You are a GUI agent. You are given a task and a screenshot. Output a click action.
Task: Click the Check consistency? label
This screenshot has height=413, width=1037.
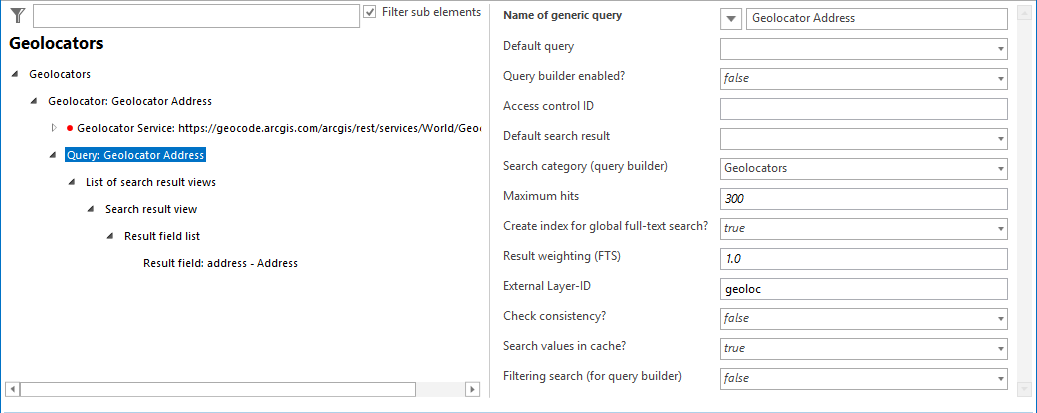[x=554, y=316]
